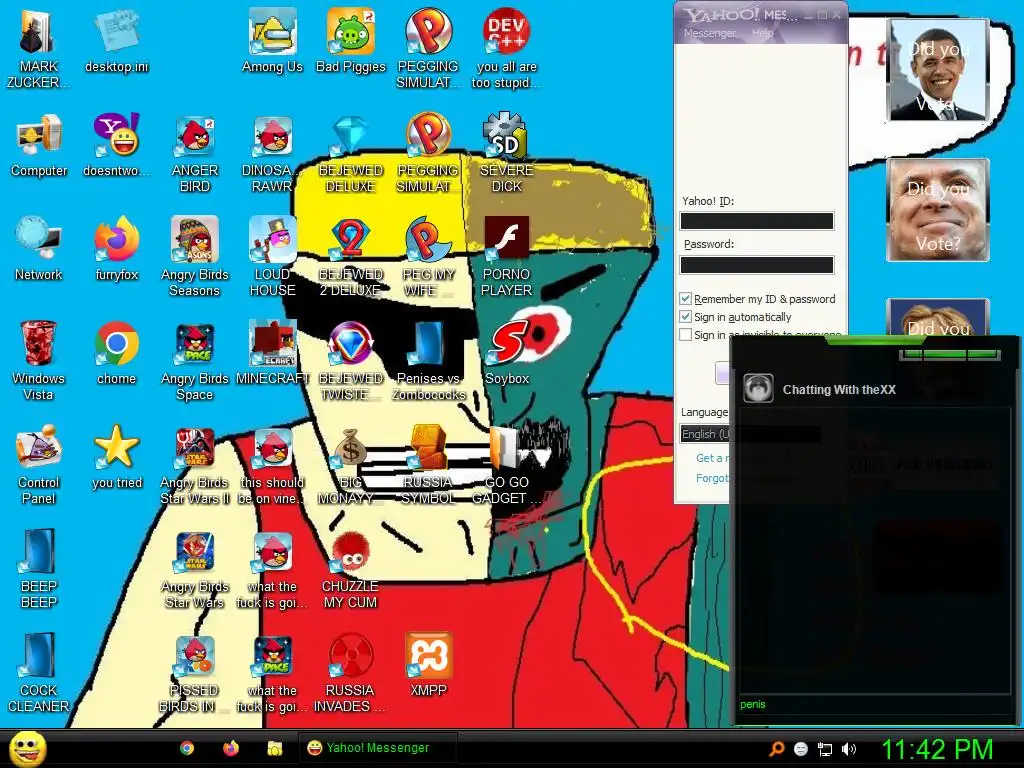Open the Help menu in Yahoo Messenger
The image size is (1024, 768).
[x=762, y=33]
